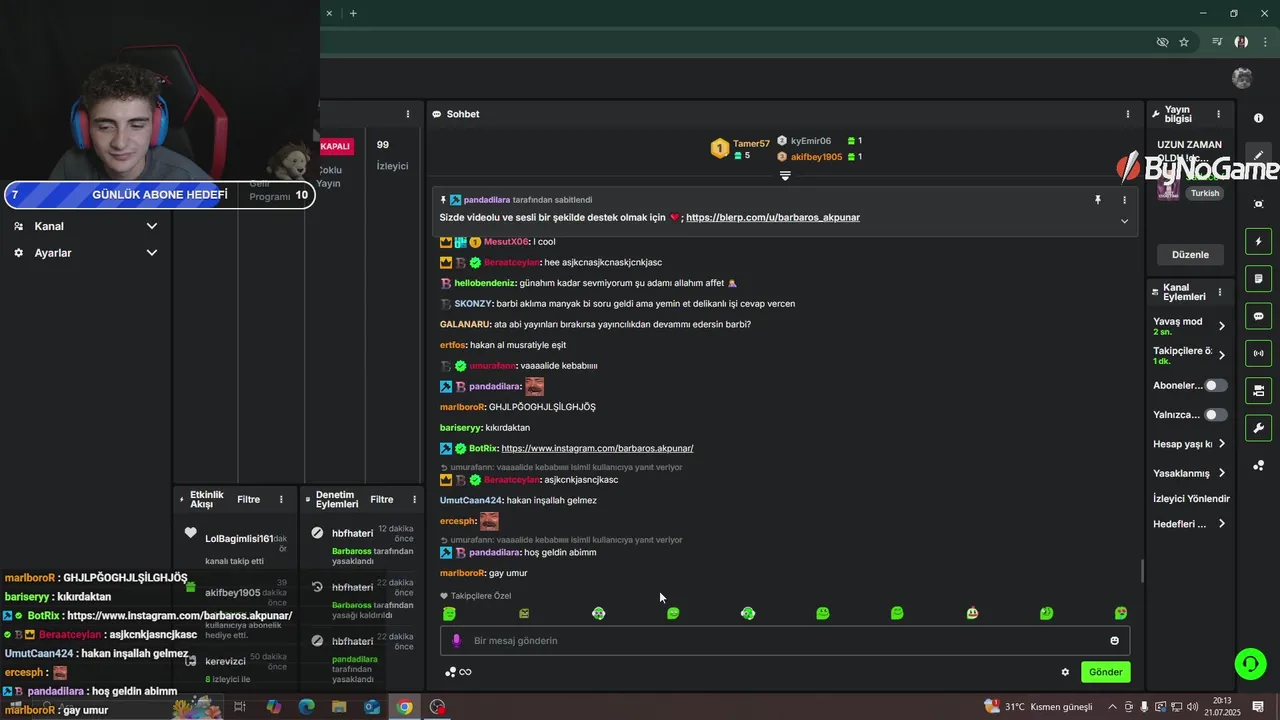Viewport: 1280px width, 720px height.
Task: Insert the heart-eyes emote at row end
Action: tap(1121, 613)
